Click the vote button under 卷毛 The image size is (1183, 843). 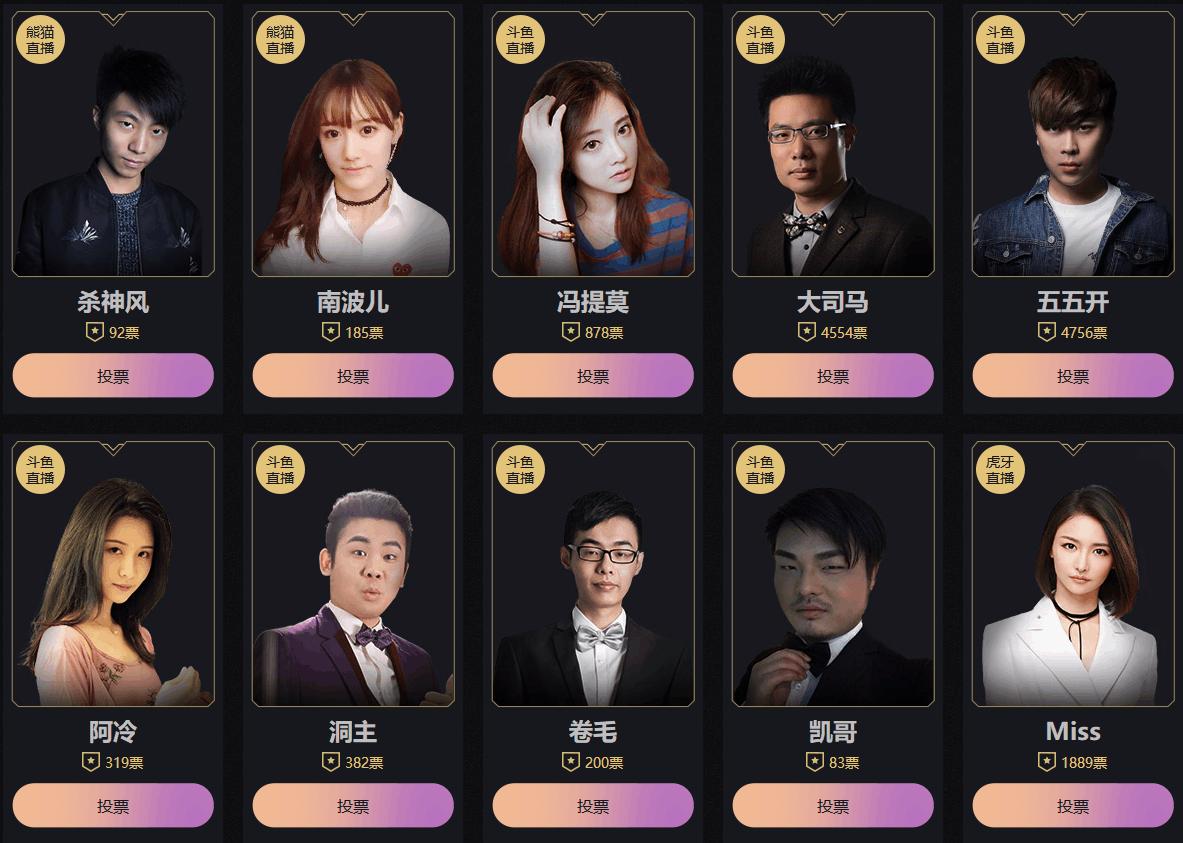point(593,805)
